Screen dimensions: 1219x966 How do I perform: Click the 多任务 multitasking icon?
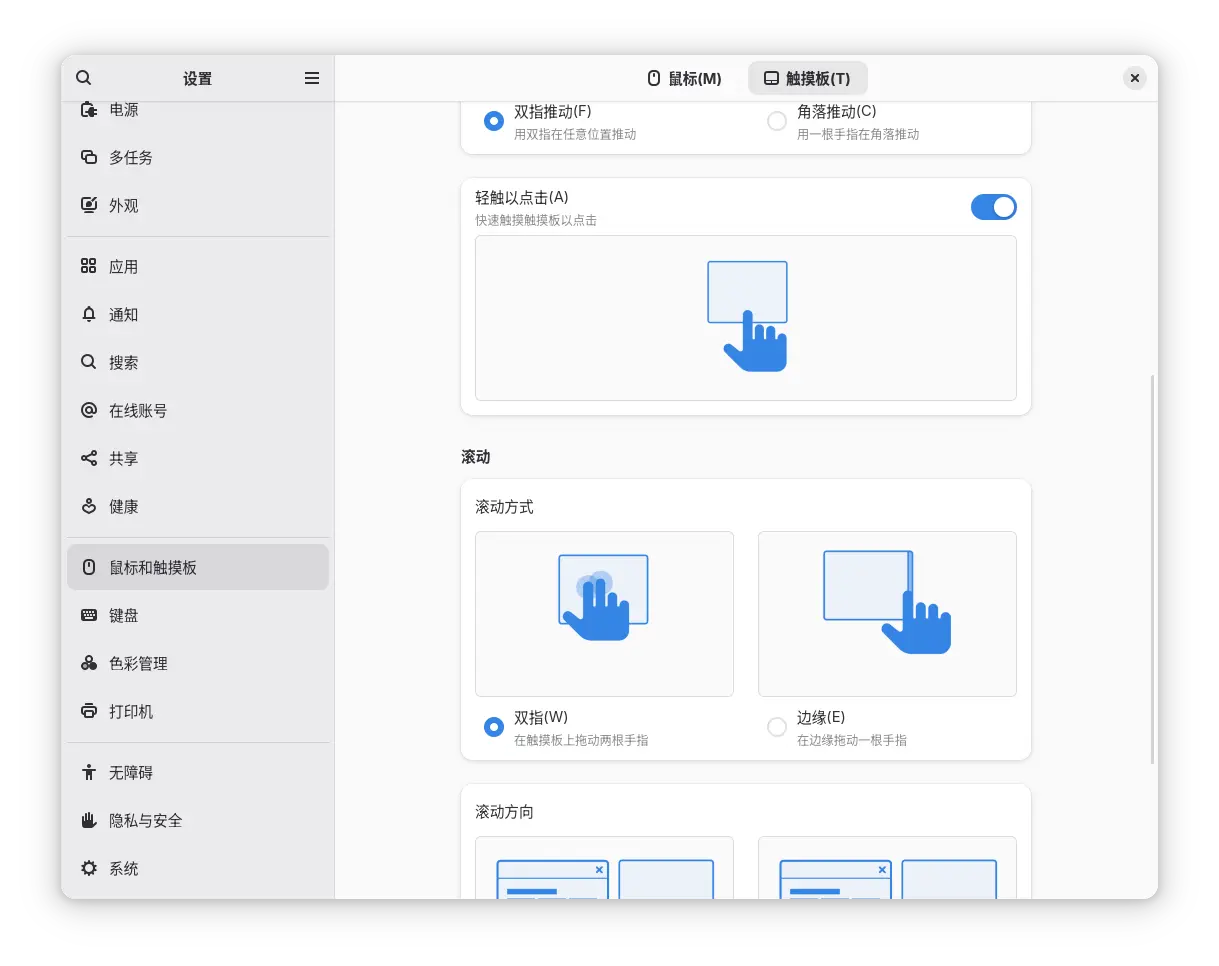89,158
